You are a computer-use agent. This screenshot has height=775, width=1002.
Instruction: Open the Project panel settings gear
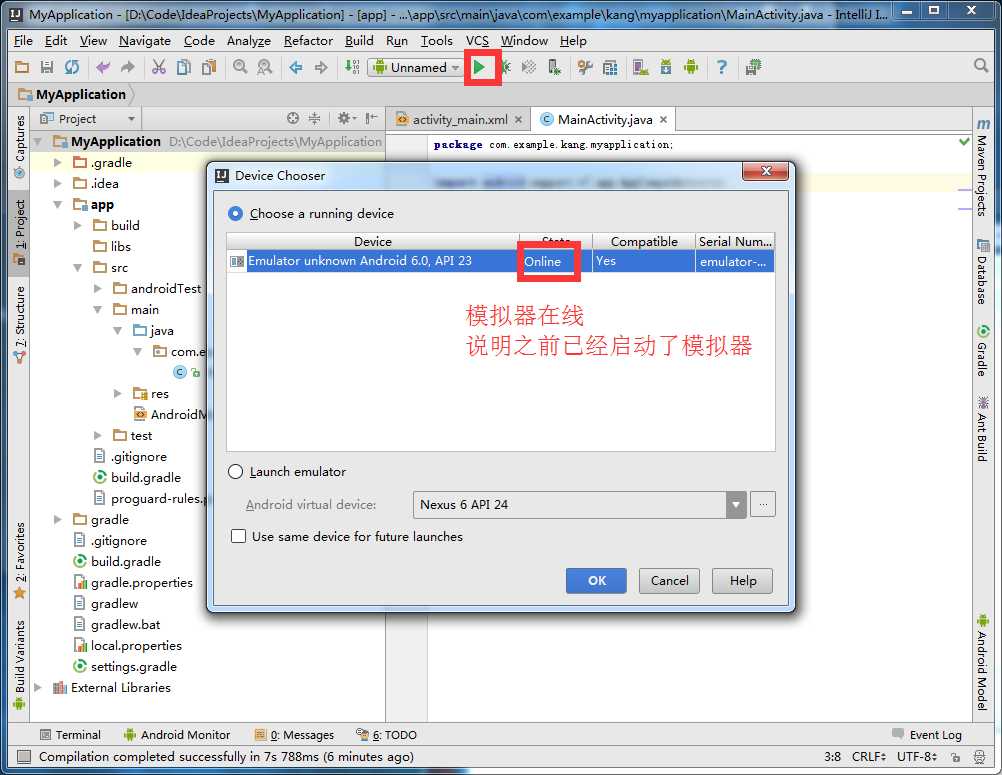(x=346, y=118)
